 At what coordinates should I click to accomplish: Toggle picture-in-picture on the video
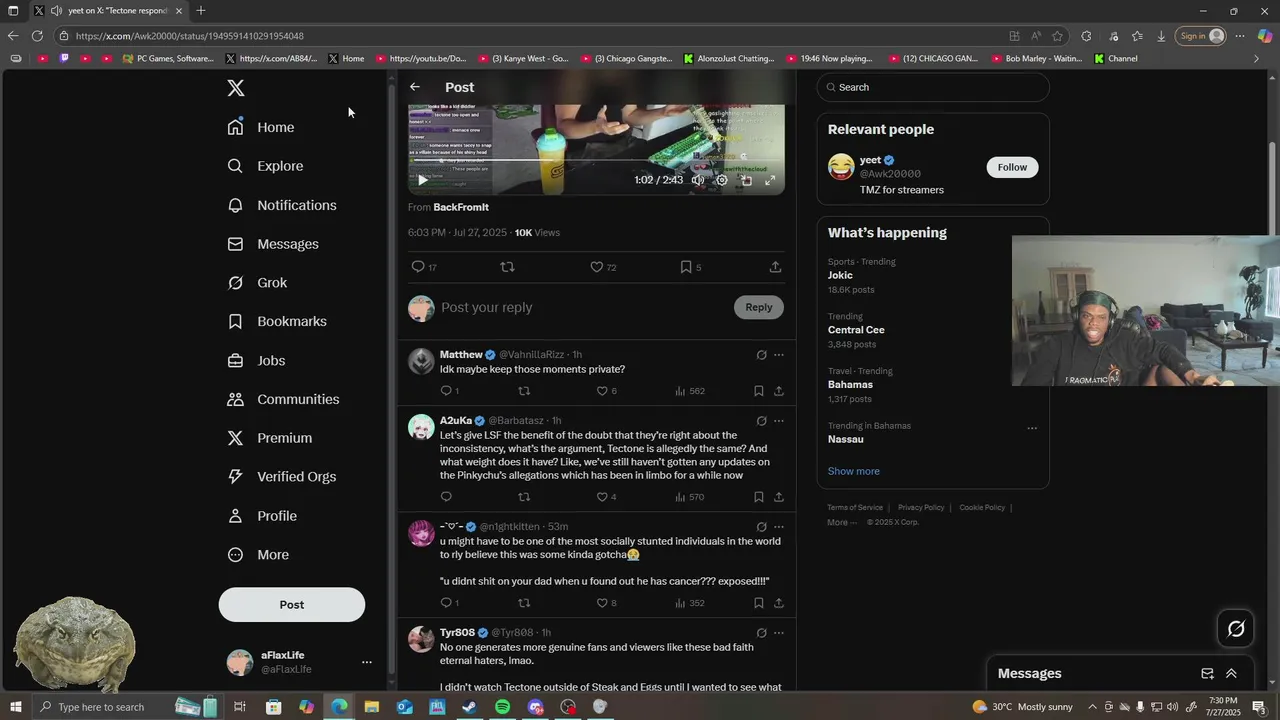746,180
